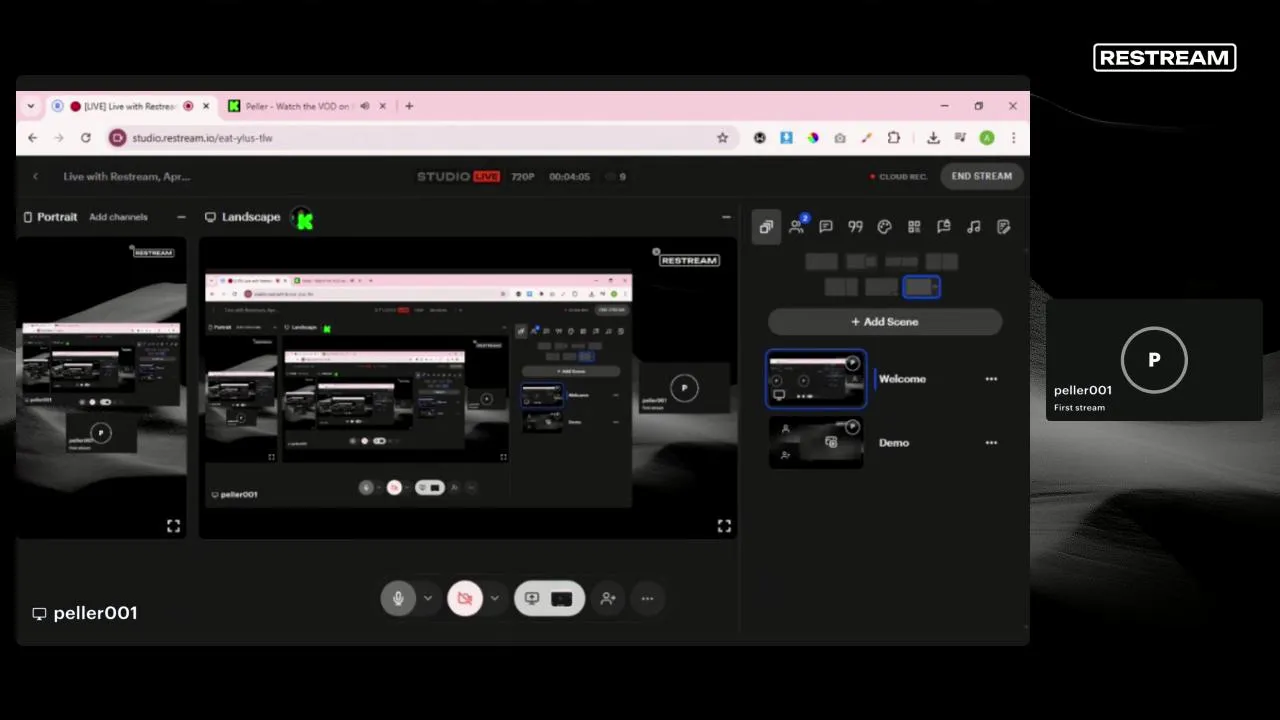1280x720 pixels.
Task: Select the second layout in bottom row
Action: click(881, 288)
